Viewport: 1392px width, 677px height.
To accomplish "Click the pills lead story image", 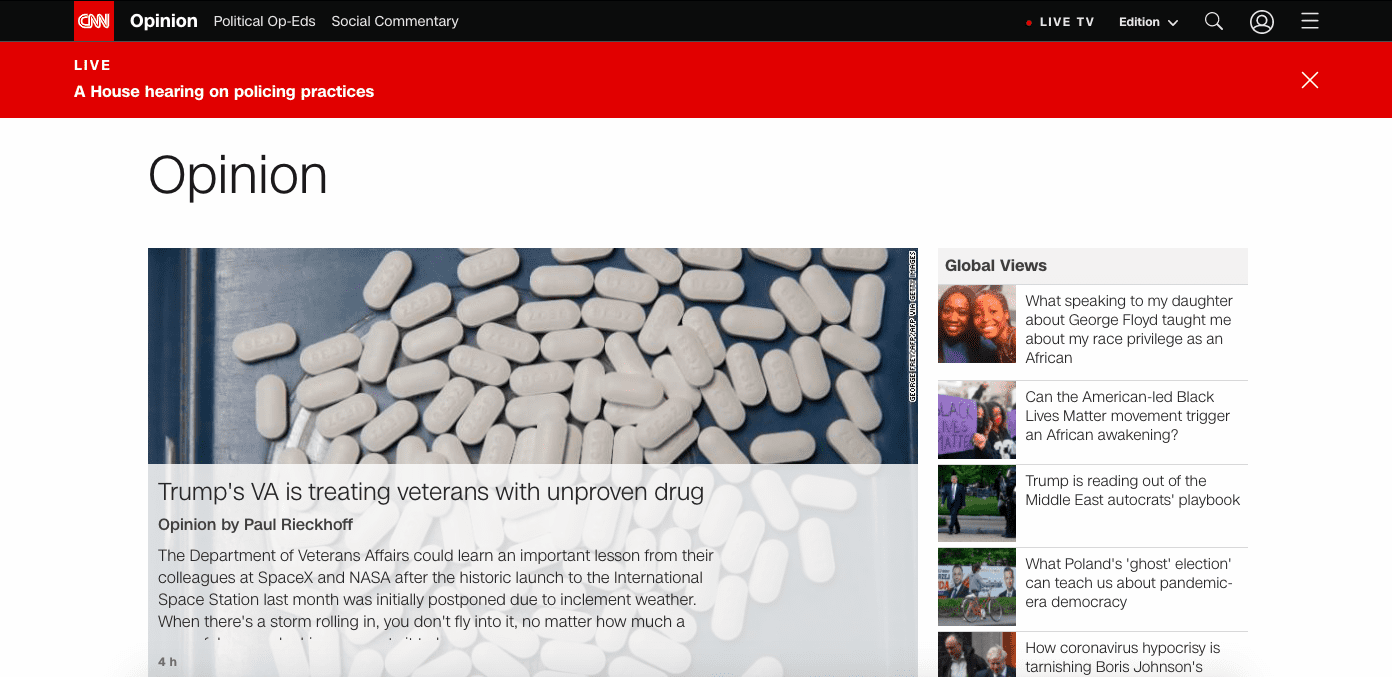I will pyautogui.click(x=532, y=355).
